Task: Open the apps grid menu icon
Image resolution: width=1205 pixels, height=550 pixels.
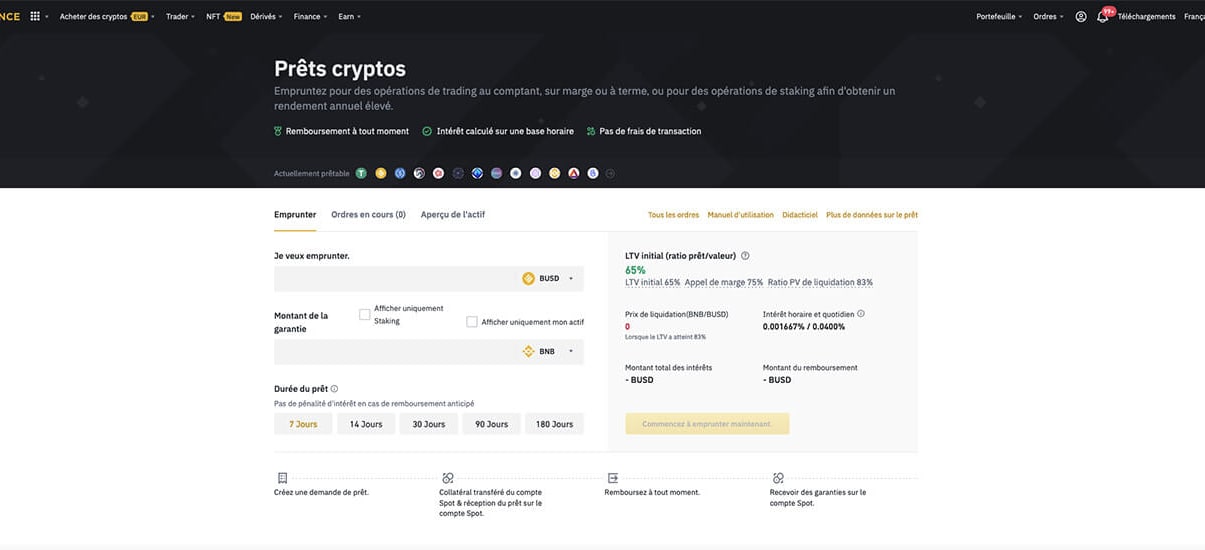Action: (35, 16)
